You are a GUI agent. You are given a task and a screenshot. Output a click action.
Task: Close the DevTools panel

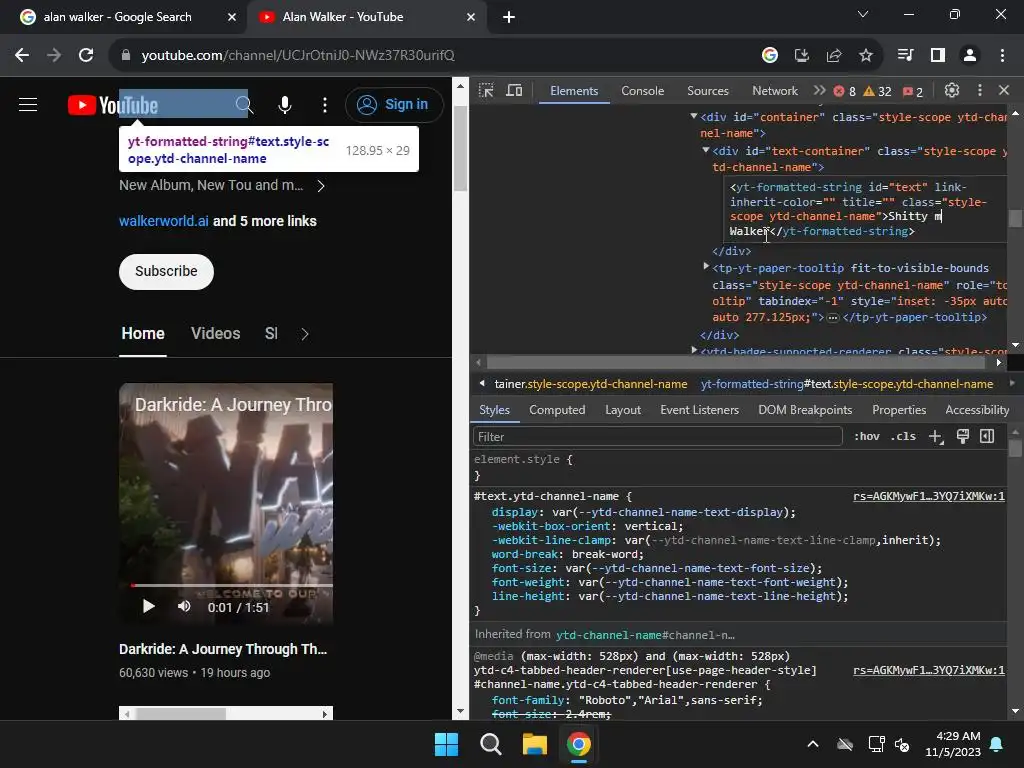1004,90
